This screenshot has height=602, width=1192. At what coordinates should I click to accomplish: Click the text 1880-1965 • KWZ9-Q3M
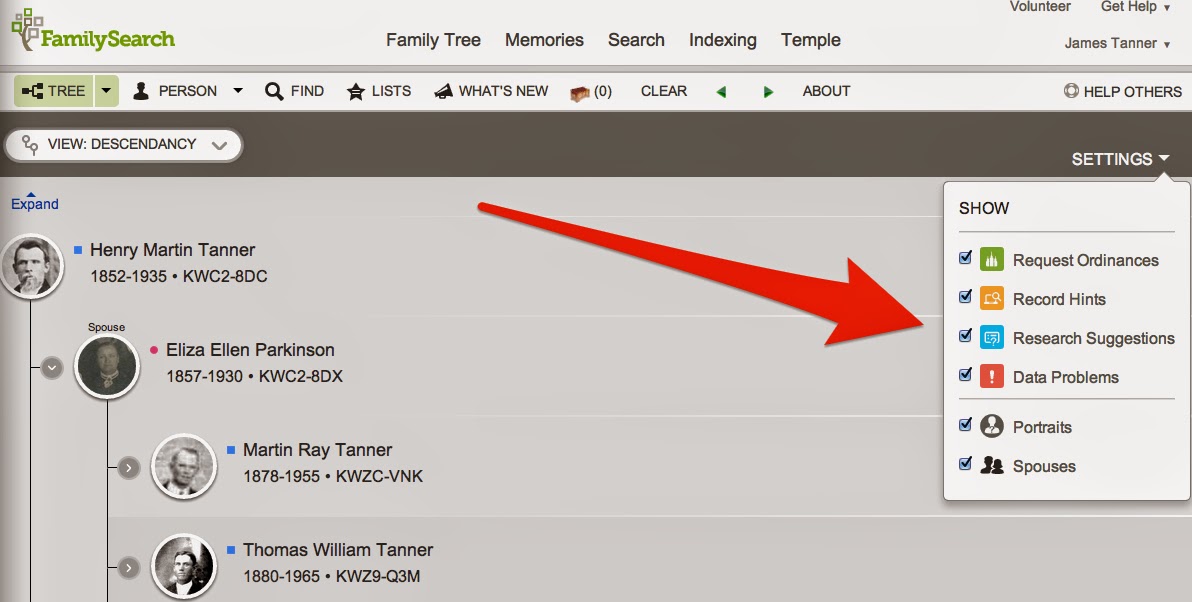[x=331, y=578]
